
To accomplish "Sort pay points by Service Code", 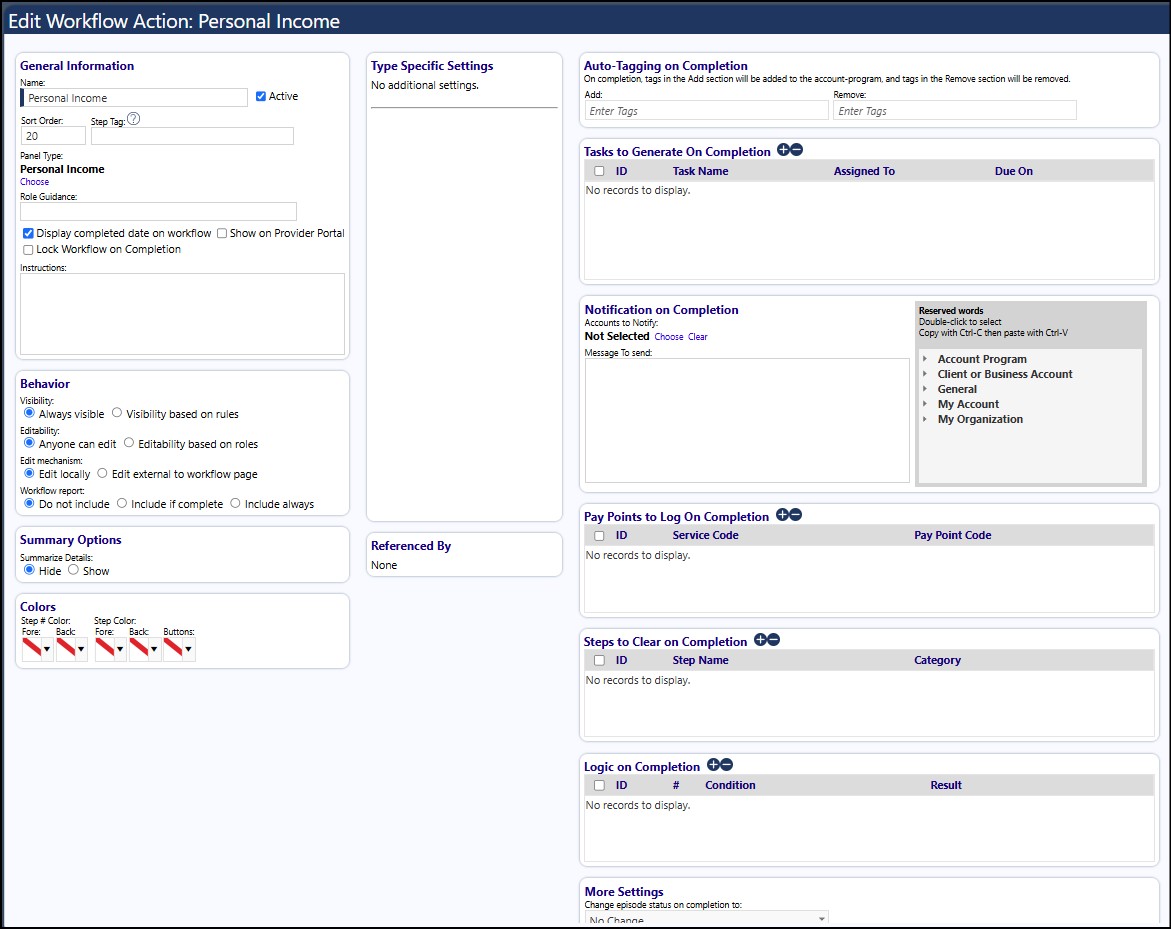I will [705, 535].
